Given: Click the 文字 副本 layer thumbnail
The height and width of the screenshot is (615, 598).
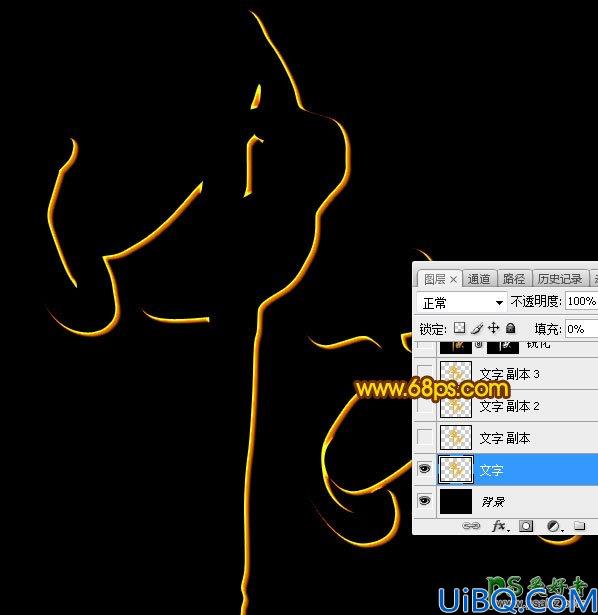Looking at the screenshot, I should [456, 437].
